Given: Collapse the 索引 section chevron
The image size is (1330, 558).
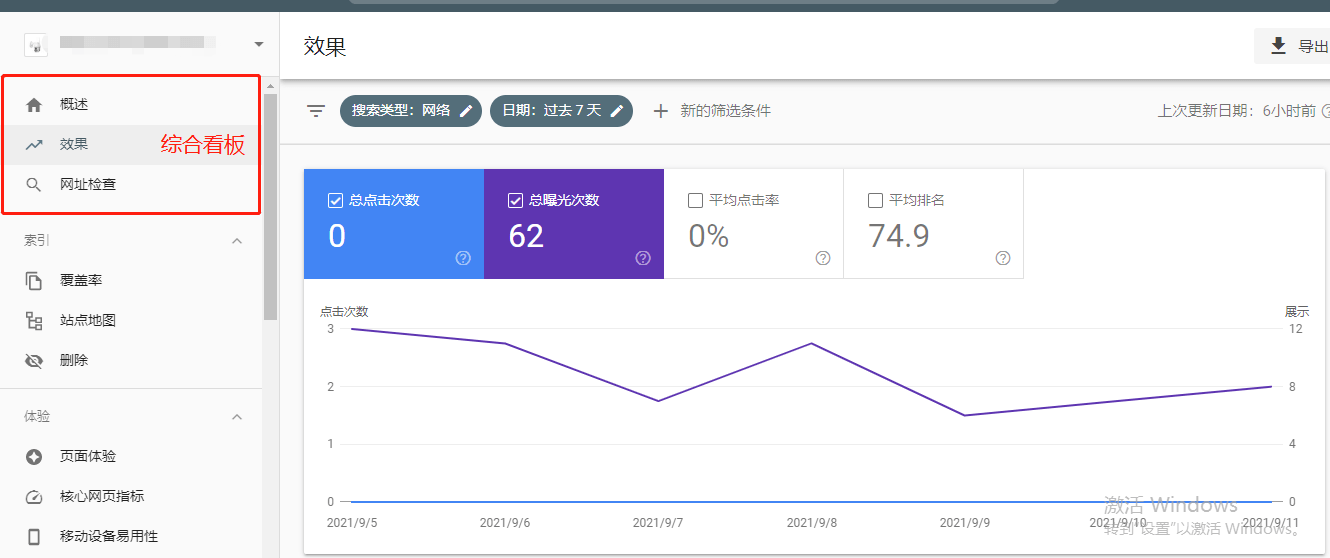Looking at the screenshot, I should coord(237,241).
